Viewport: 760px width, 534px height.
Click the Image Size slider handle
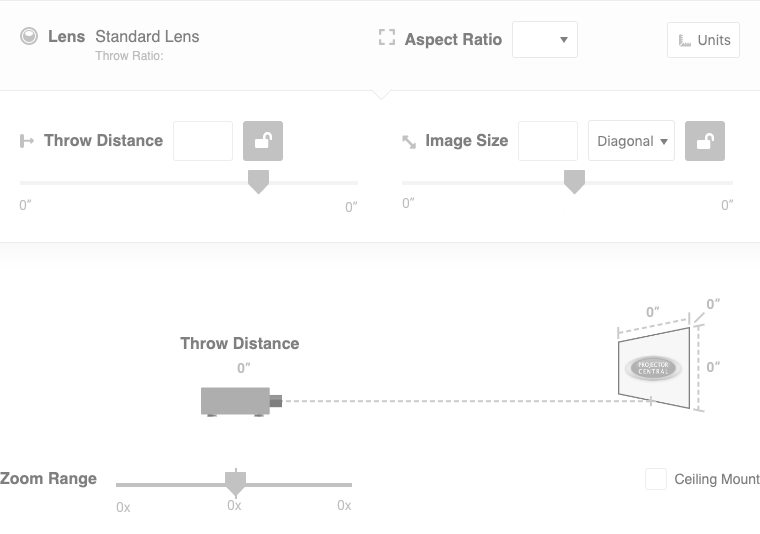[574, 182]
